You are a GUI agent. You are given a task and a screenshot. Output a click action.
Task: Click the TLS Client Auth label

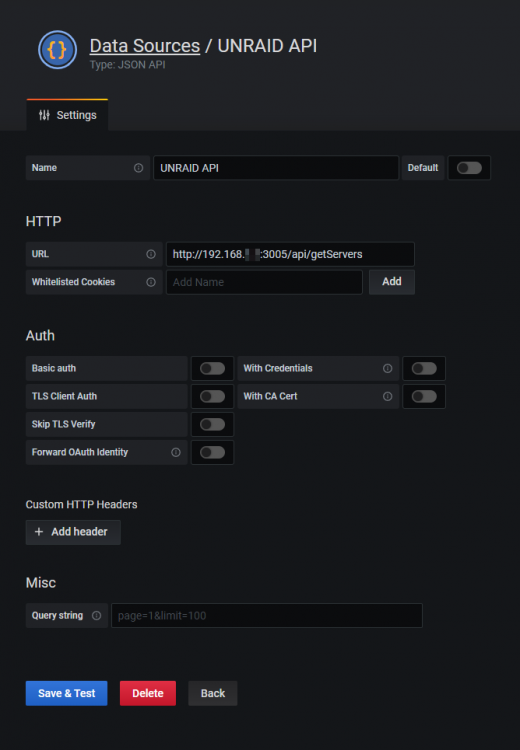coord(64,396)
